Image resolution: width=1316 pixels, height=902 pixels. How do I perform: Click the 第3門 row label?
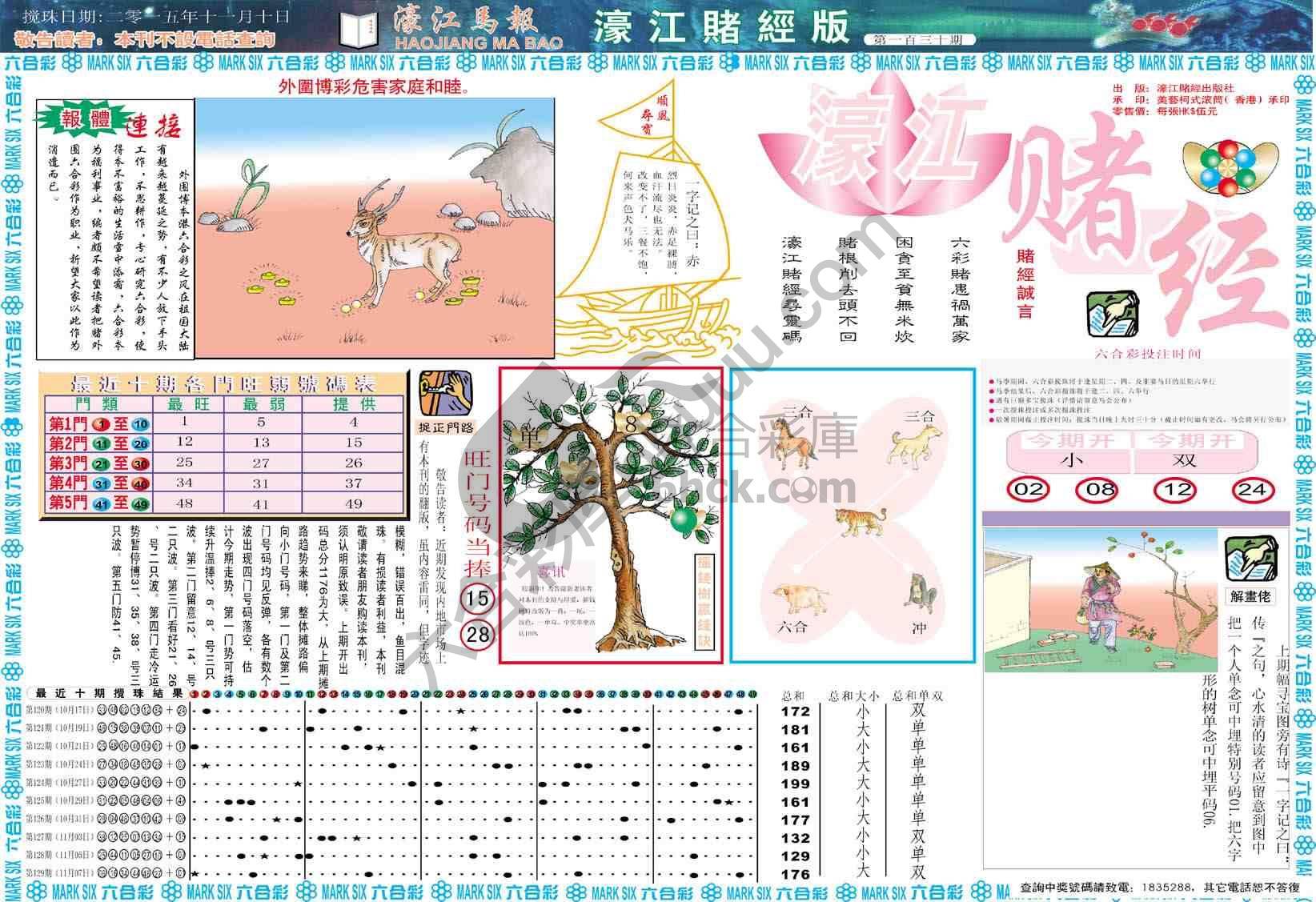click(98, 463)
